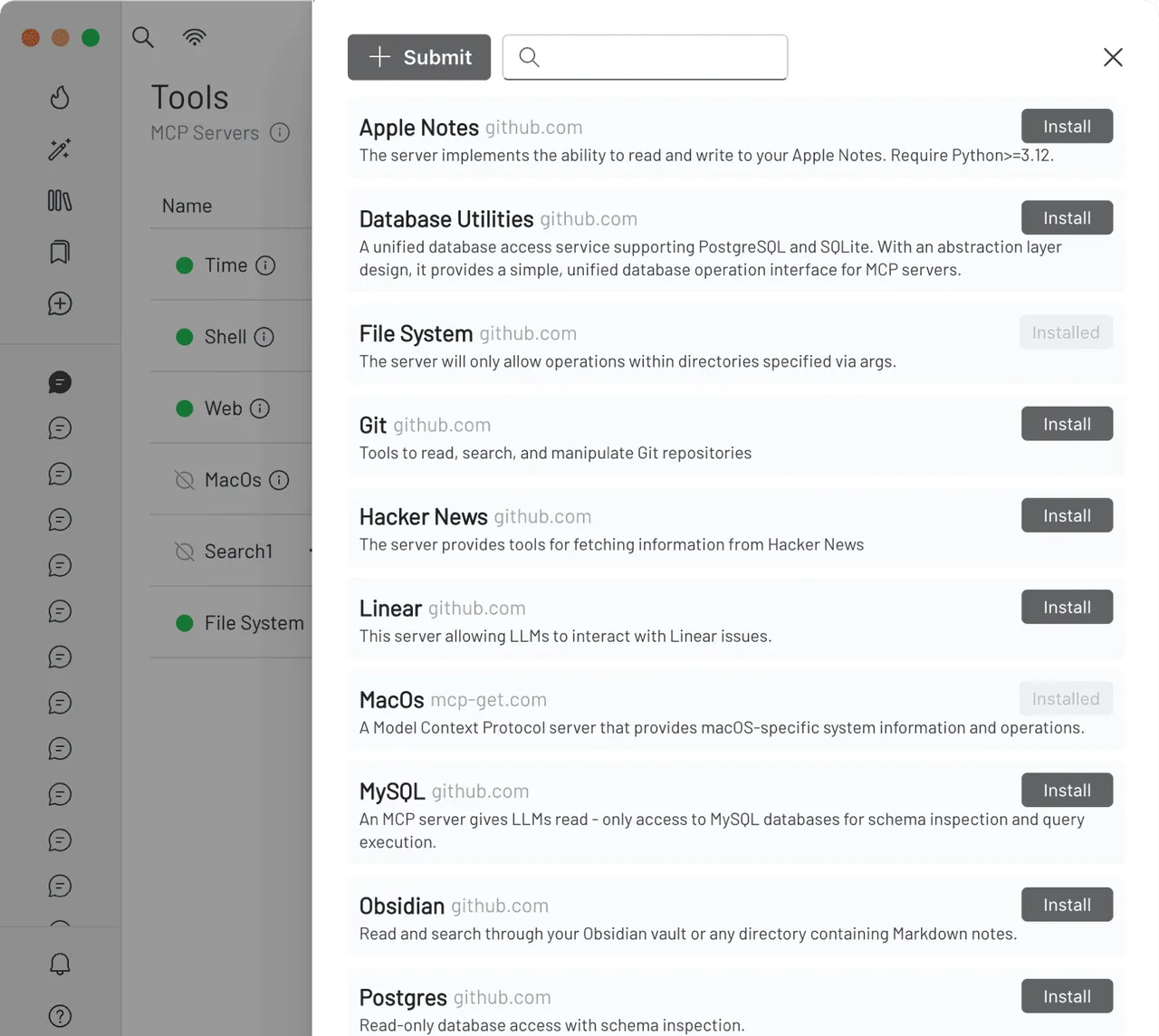Click the wifi connection status icon
Image resolution: width=1159 pixels, height=1036 pixels.
195,37
